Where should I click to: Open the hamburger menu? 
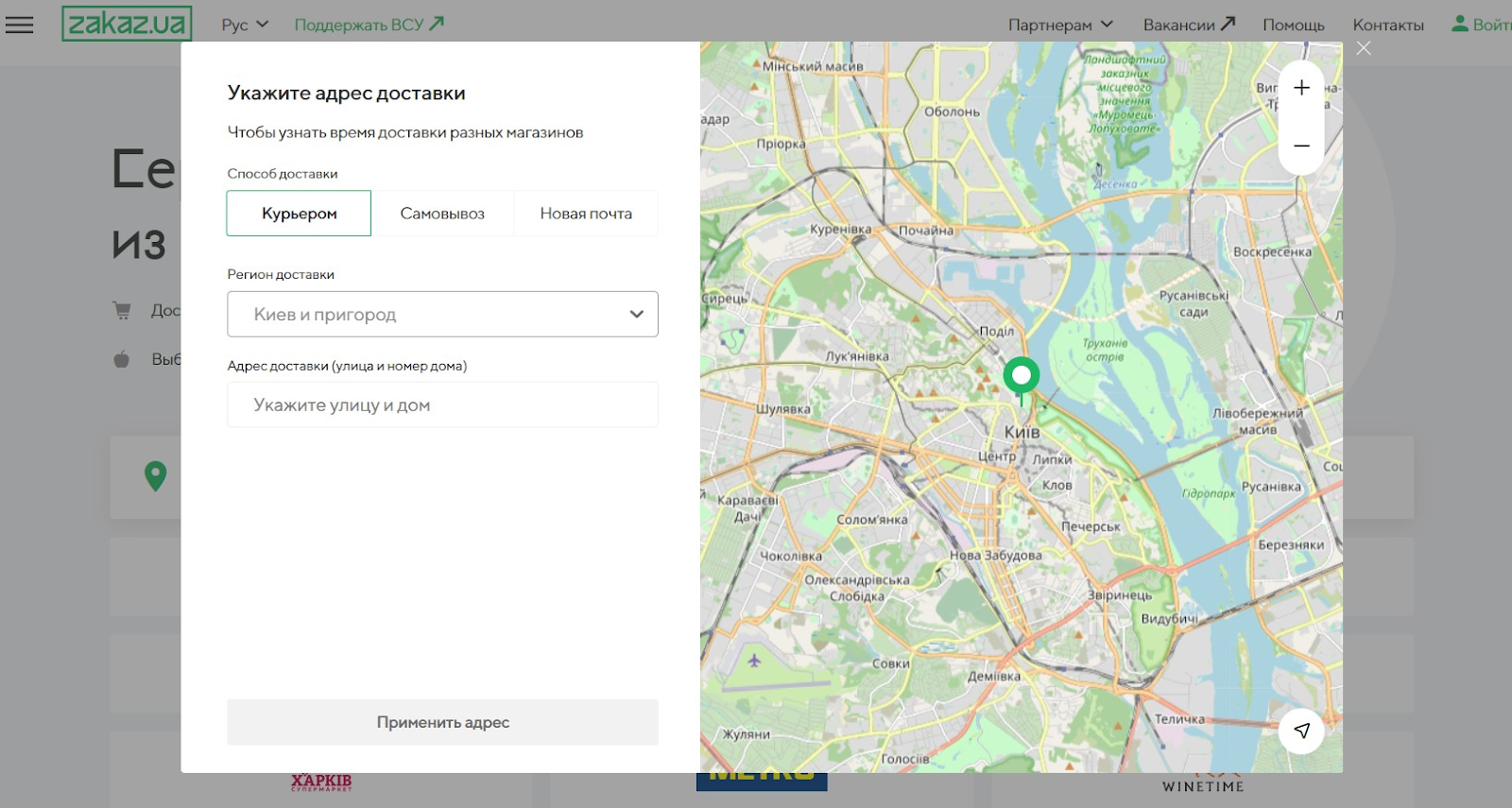[x=19, y=25]
